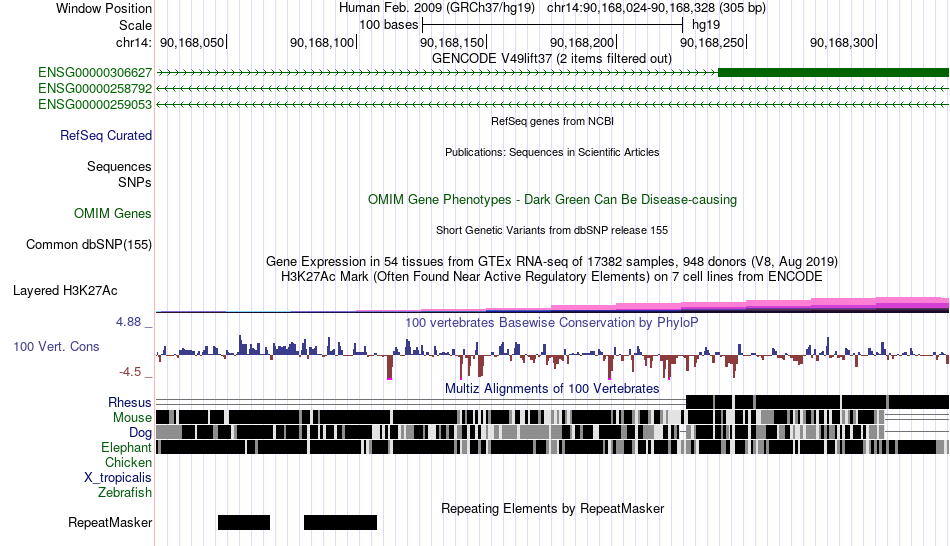Click the left RepeatMasker black element
The image size is (950, 546).
click(244, 522)
